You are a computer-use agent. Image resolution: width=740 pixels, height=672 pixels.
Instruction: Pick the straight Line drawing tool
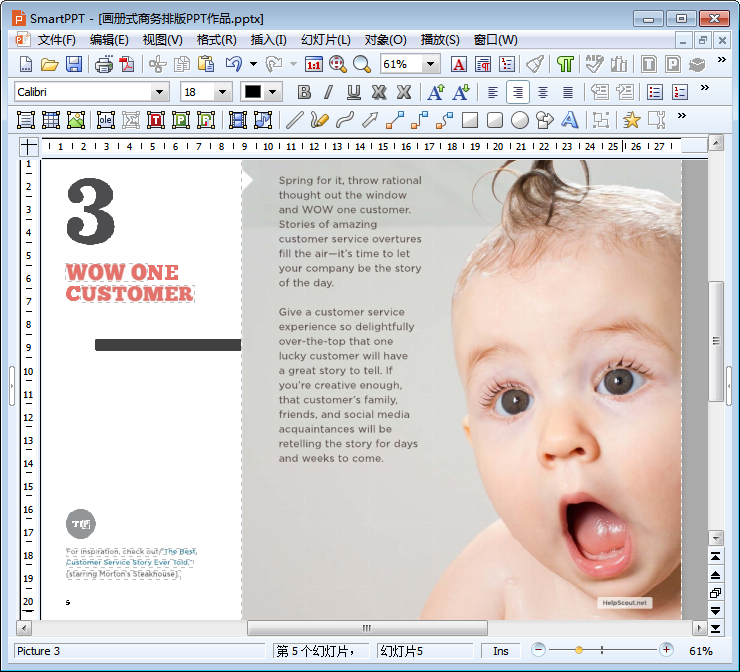pyautogui.click(x=294, y=120)
